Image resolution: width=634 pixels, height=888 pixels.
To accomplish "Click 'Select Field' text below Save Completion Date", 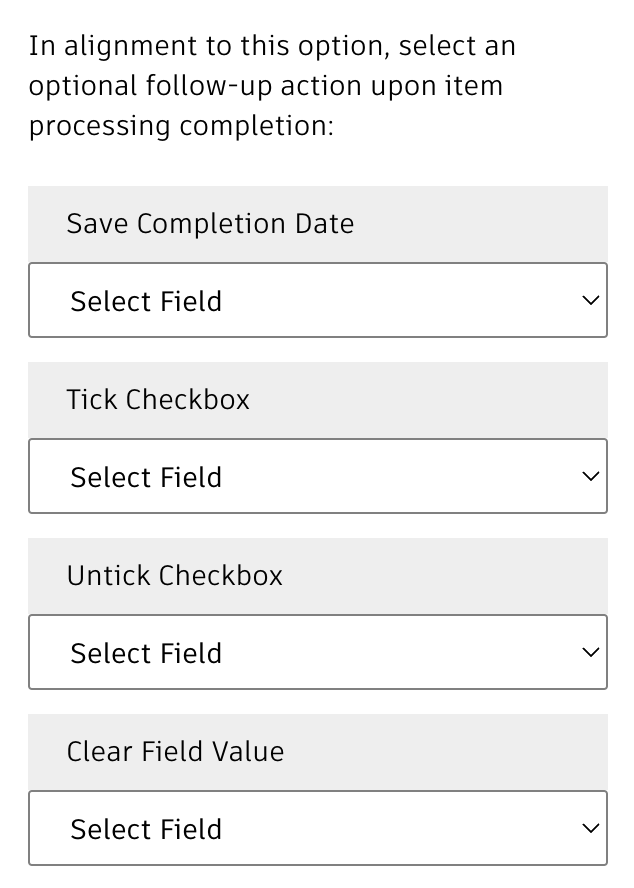I will 146,301.
